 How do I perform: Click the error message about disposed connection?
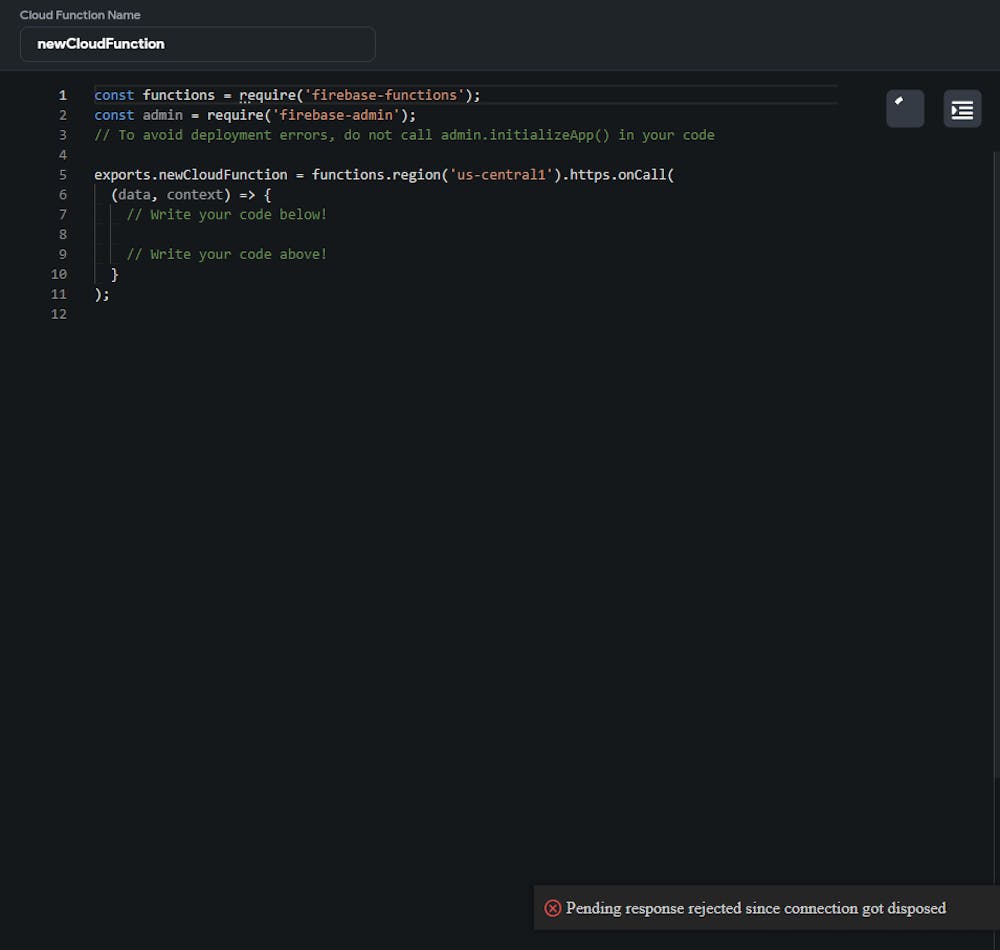755,908
